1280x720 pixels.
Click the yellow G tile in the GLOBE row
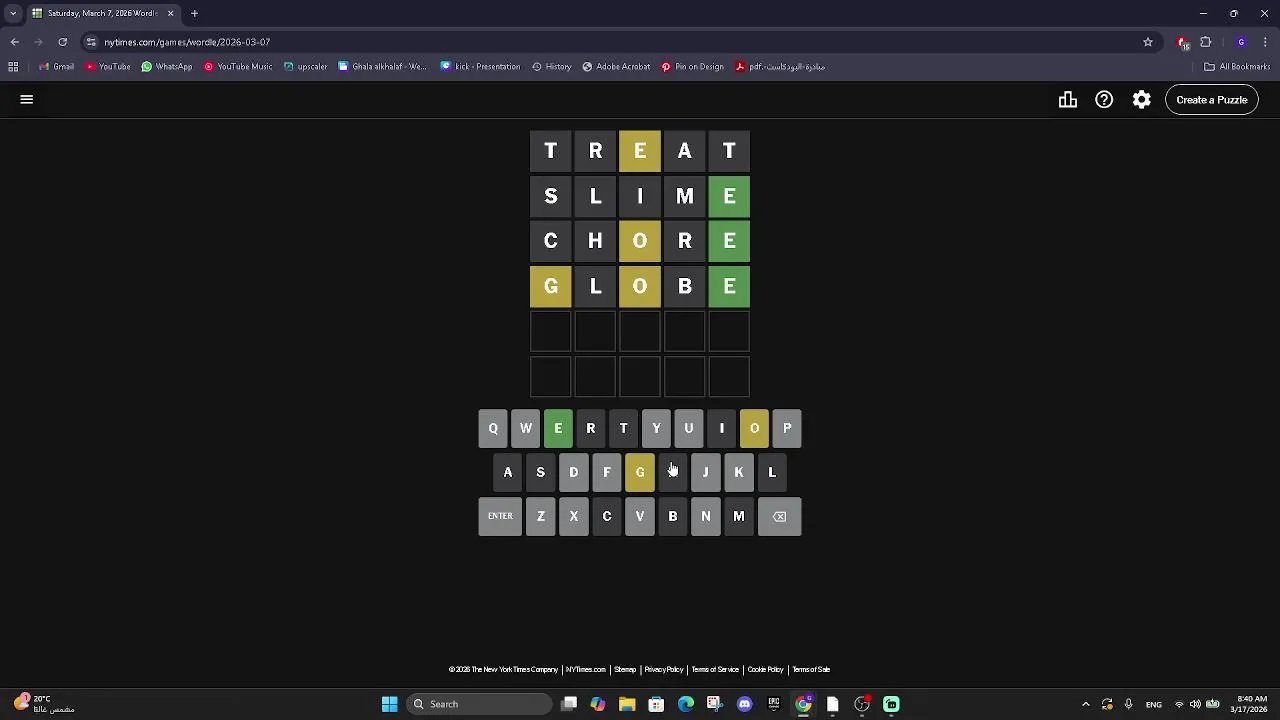(551, 287)
